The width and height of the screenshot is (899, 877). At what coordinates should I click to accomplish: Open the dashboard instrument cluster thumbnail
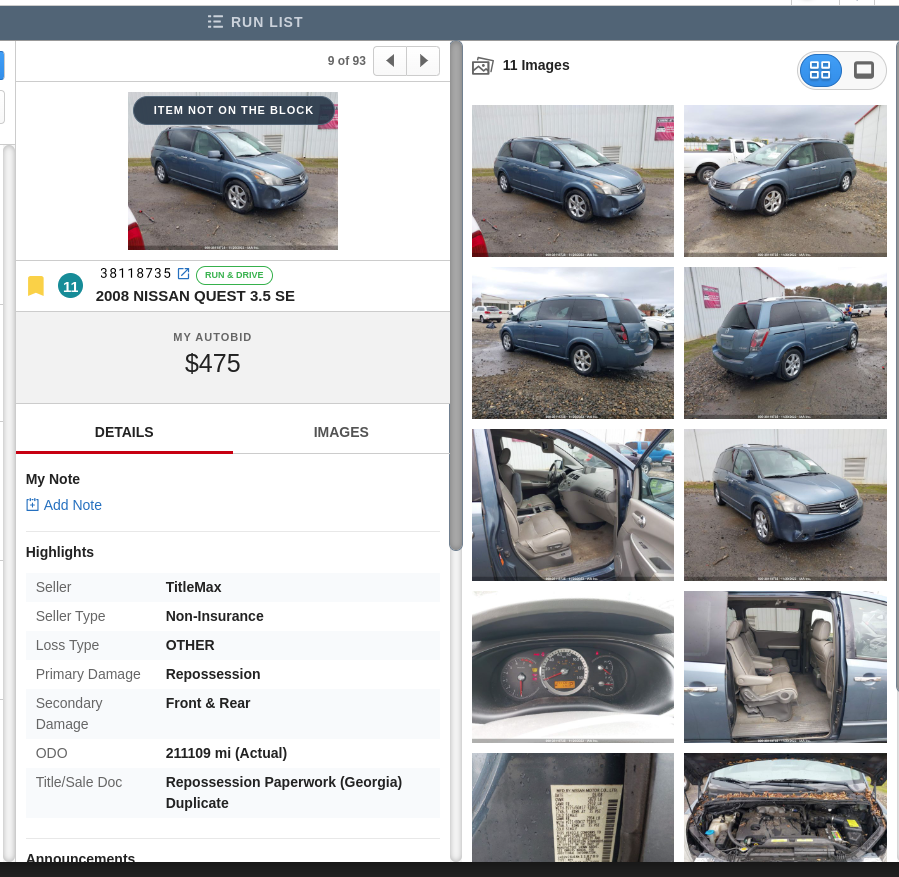coord(573,666)
